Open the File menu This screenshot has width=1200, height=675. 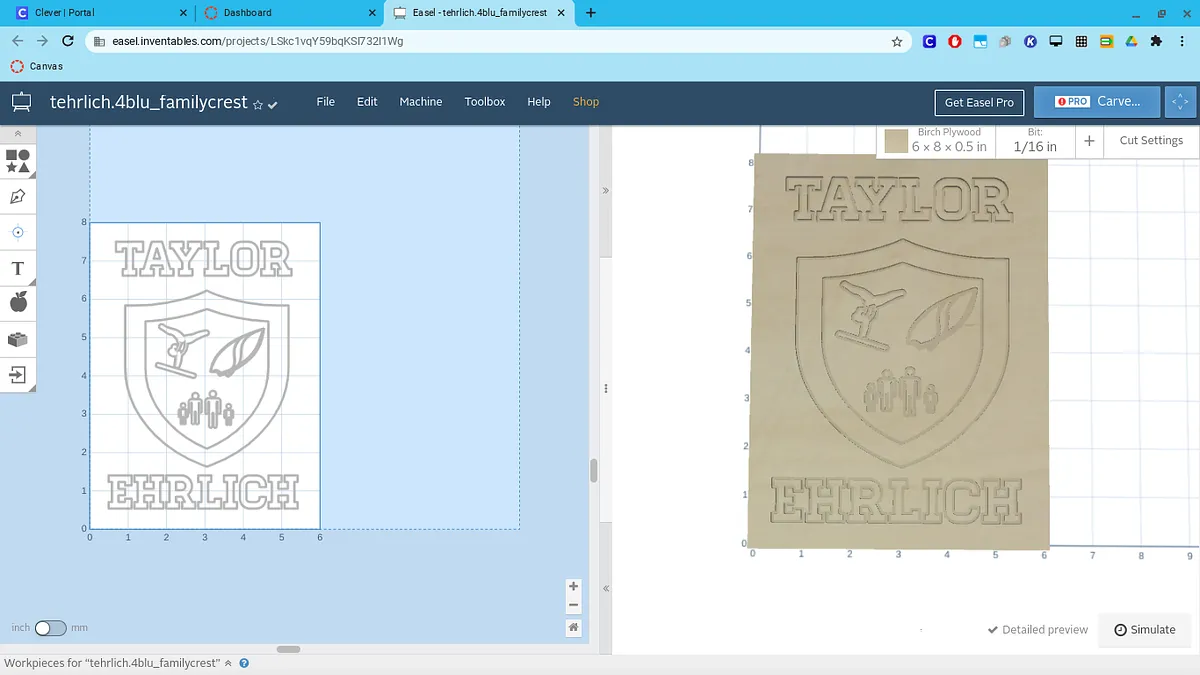click(325, 102)
